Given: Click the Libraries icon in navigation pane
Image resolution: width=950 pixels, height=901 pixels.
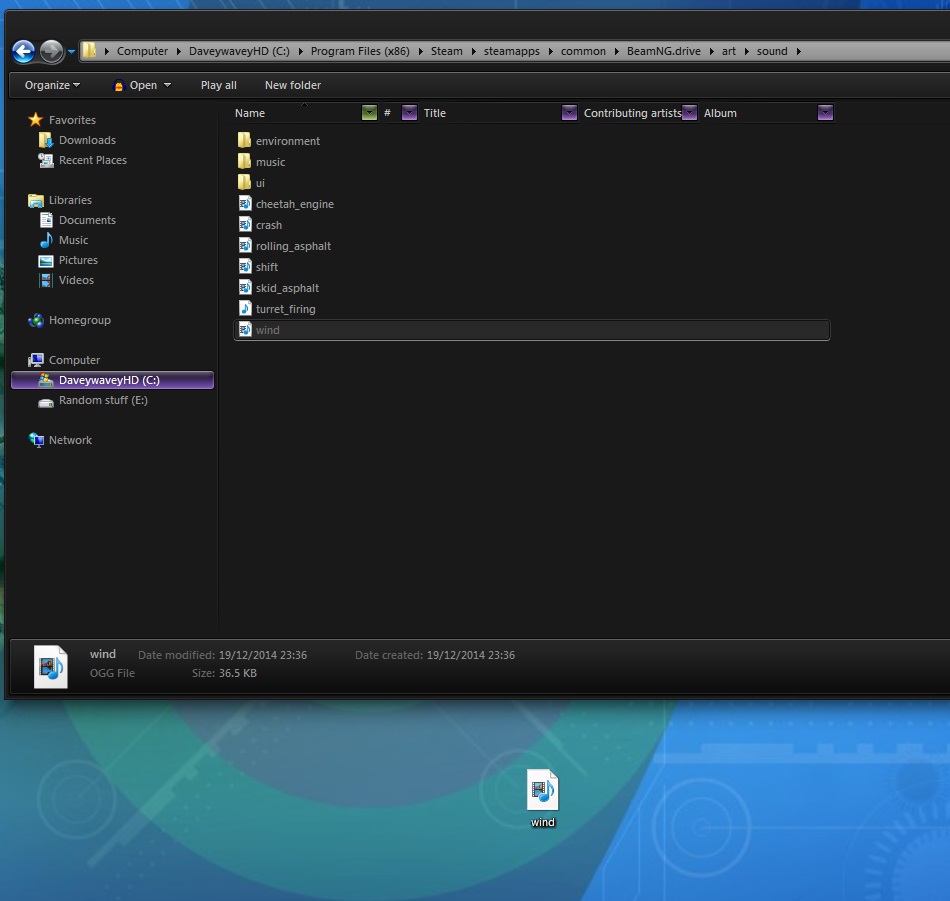Looking at the screenshot, I should click(36, 200).
